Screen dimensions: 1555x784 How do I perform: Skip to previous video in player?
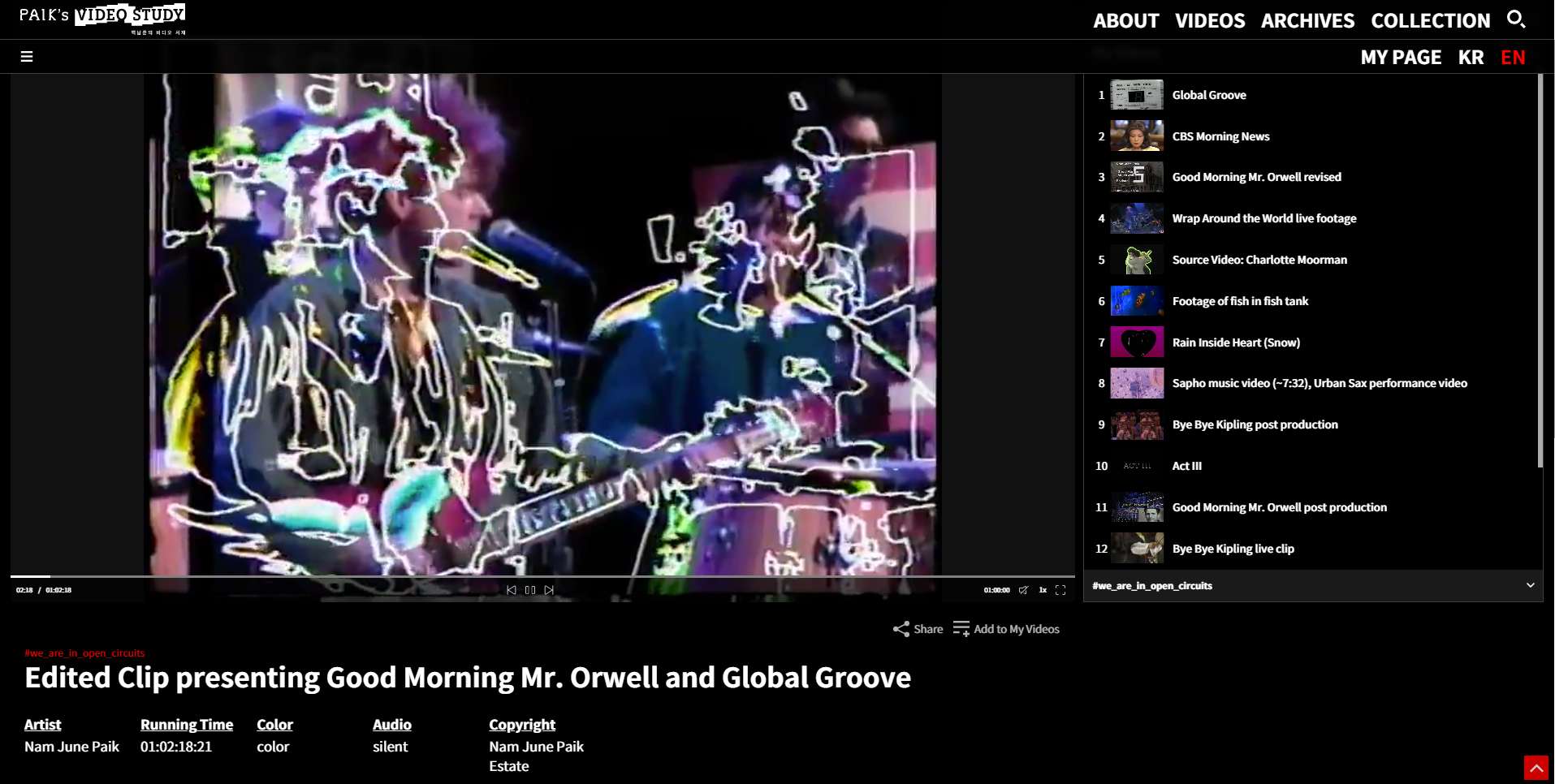512,590
